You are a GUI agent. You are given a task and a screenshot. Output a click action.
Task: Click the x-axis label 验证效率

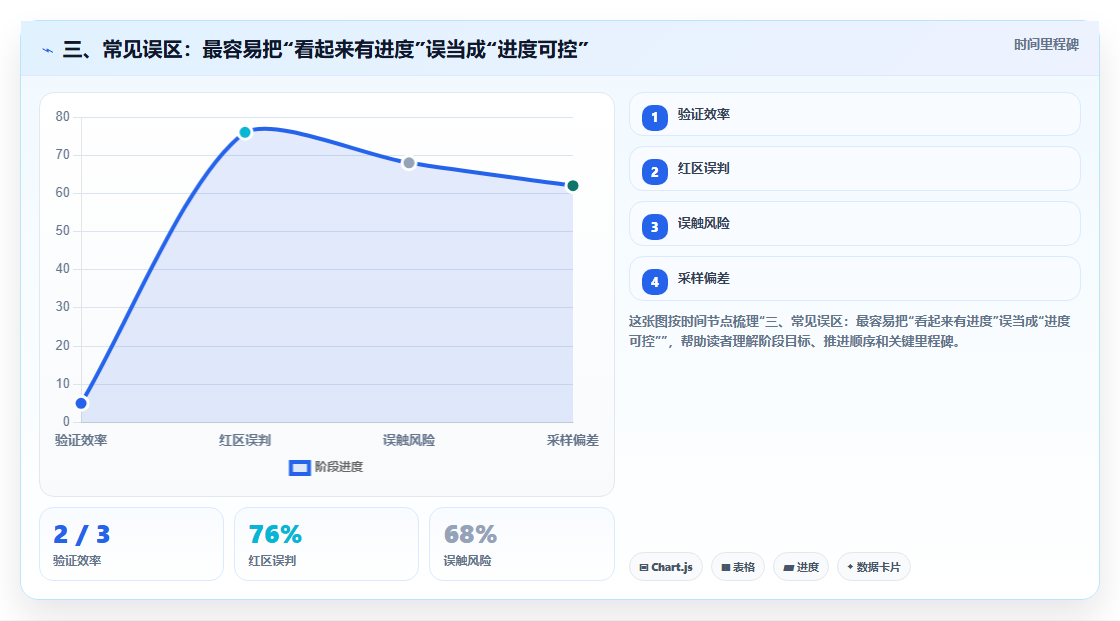[x=81, y=440]
